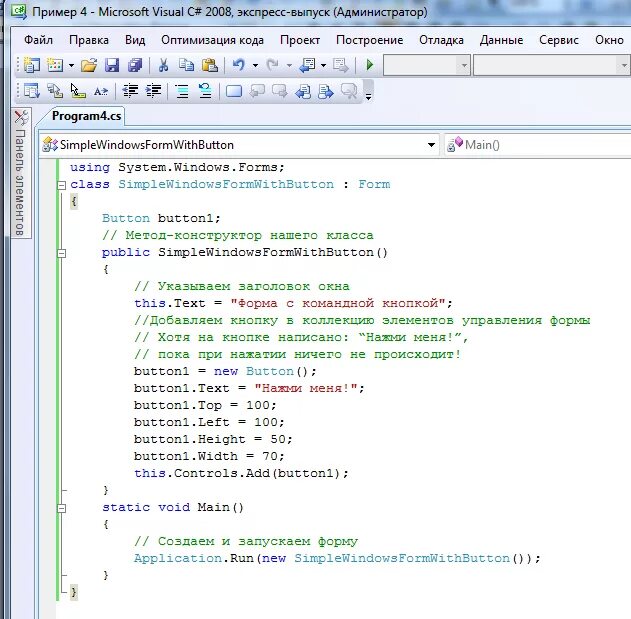Click the Open File folder icon
631x619 pixels.
pos(89,65)
